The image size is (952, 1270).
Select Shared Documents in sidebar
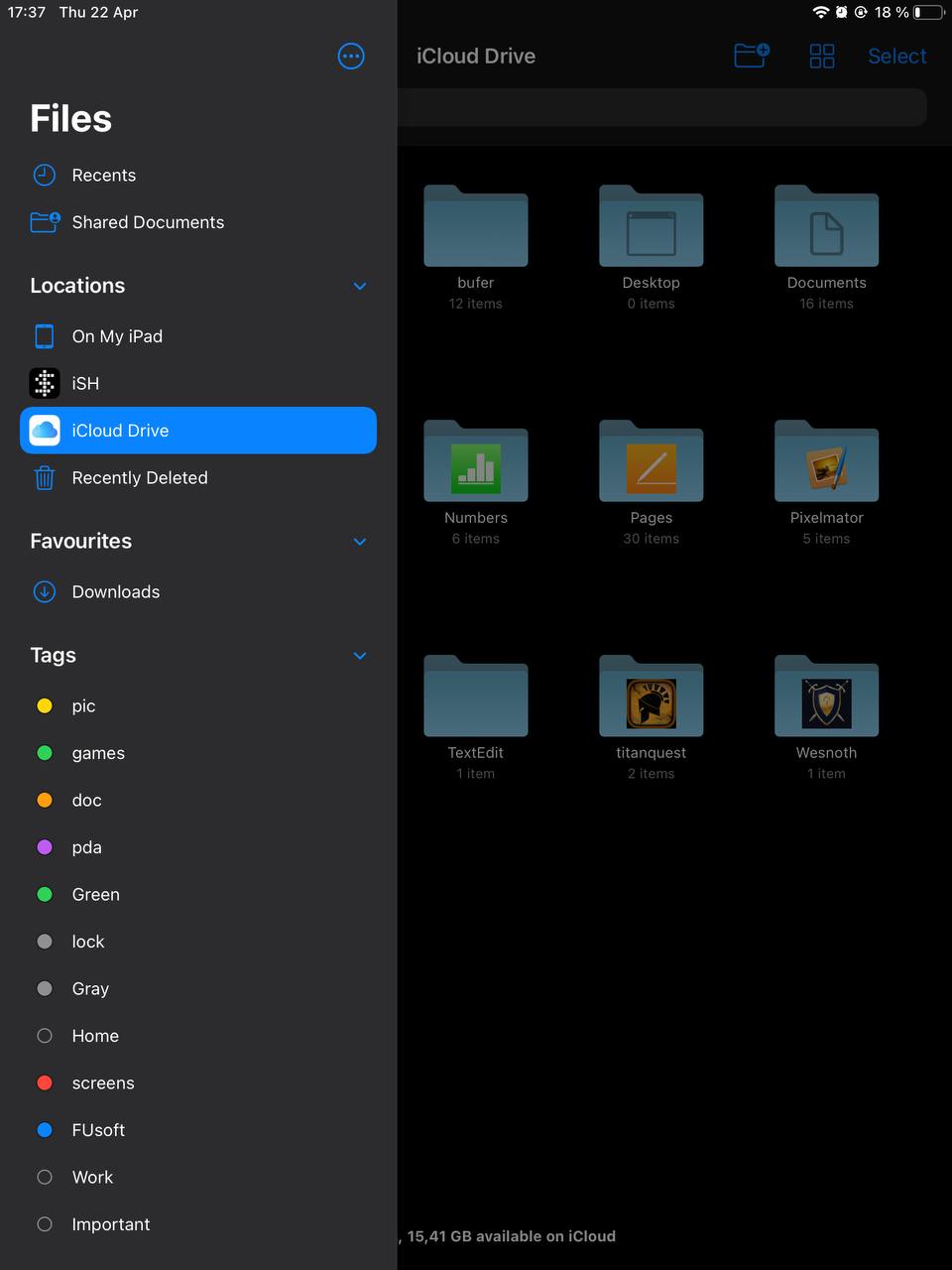[198, 222]
